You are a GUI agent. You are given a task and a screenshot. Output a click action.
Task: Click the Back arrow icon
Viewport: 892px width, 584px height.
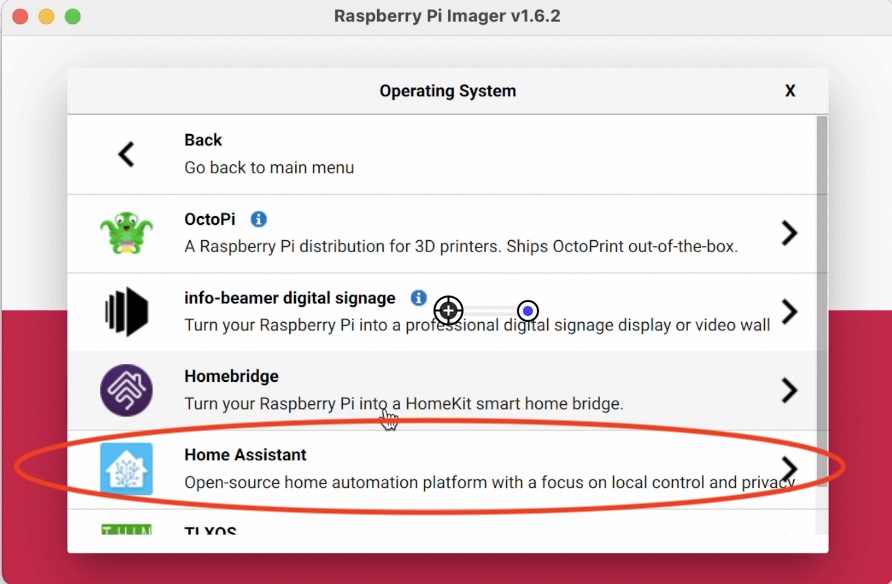point(126,154)
